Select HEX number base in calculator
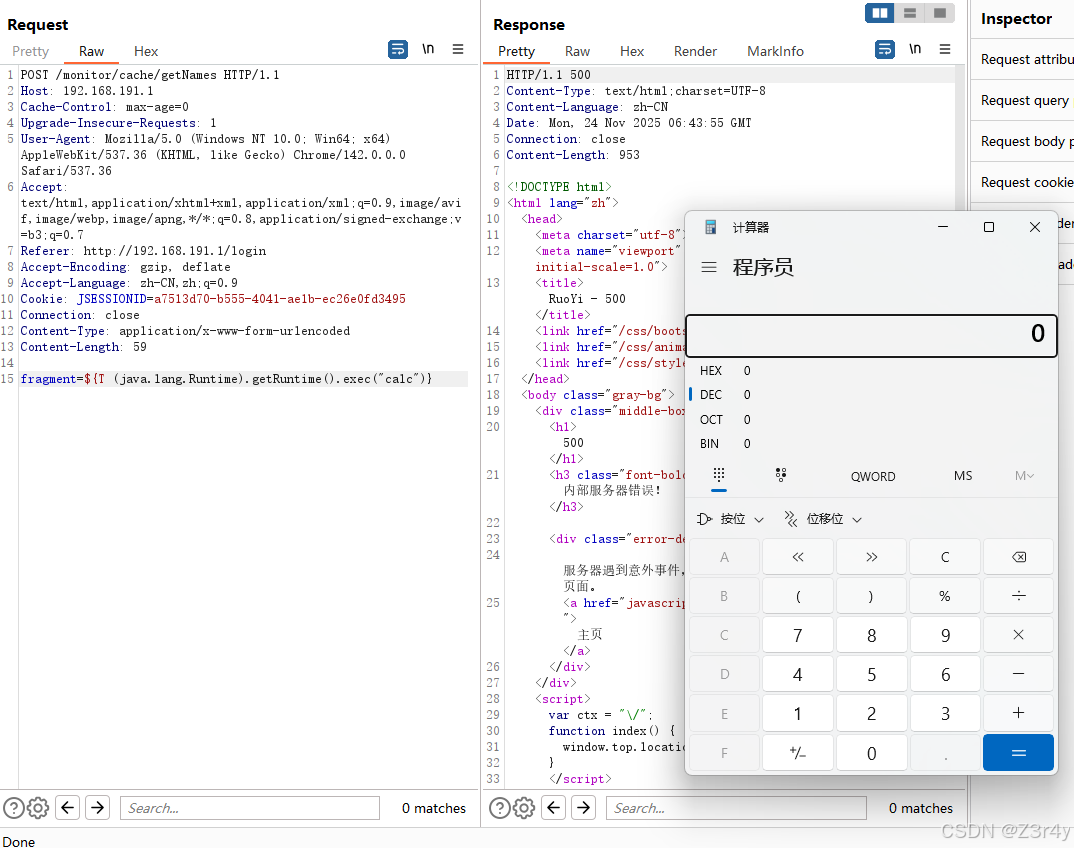The height and width of the screenshot is (848, 1074). 871,371
